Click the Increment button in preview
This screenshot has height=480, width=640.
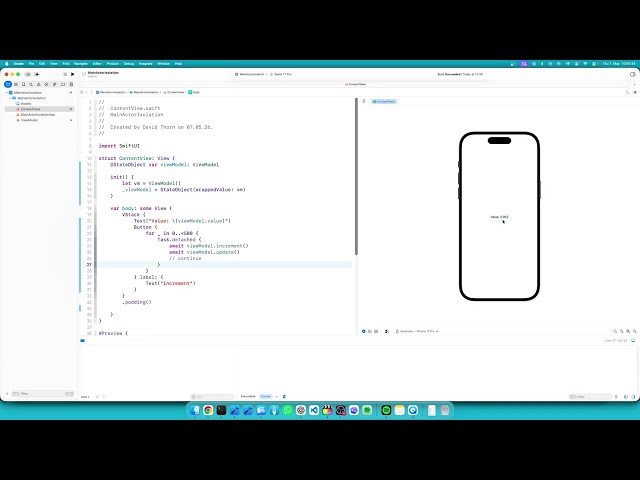pyautogui.click(x=499, y=223)
